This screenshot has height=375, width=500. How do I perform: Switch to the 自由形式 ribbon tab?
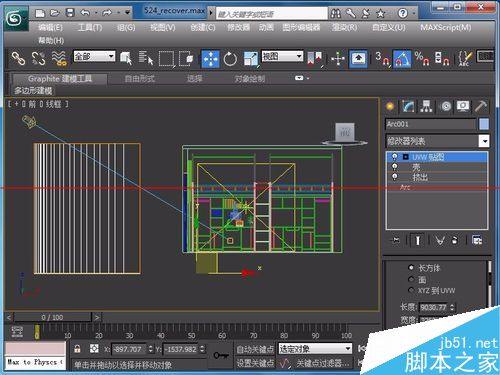pos(139,79)
